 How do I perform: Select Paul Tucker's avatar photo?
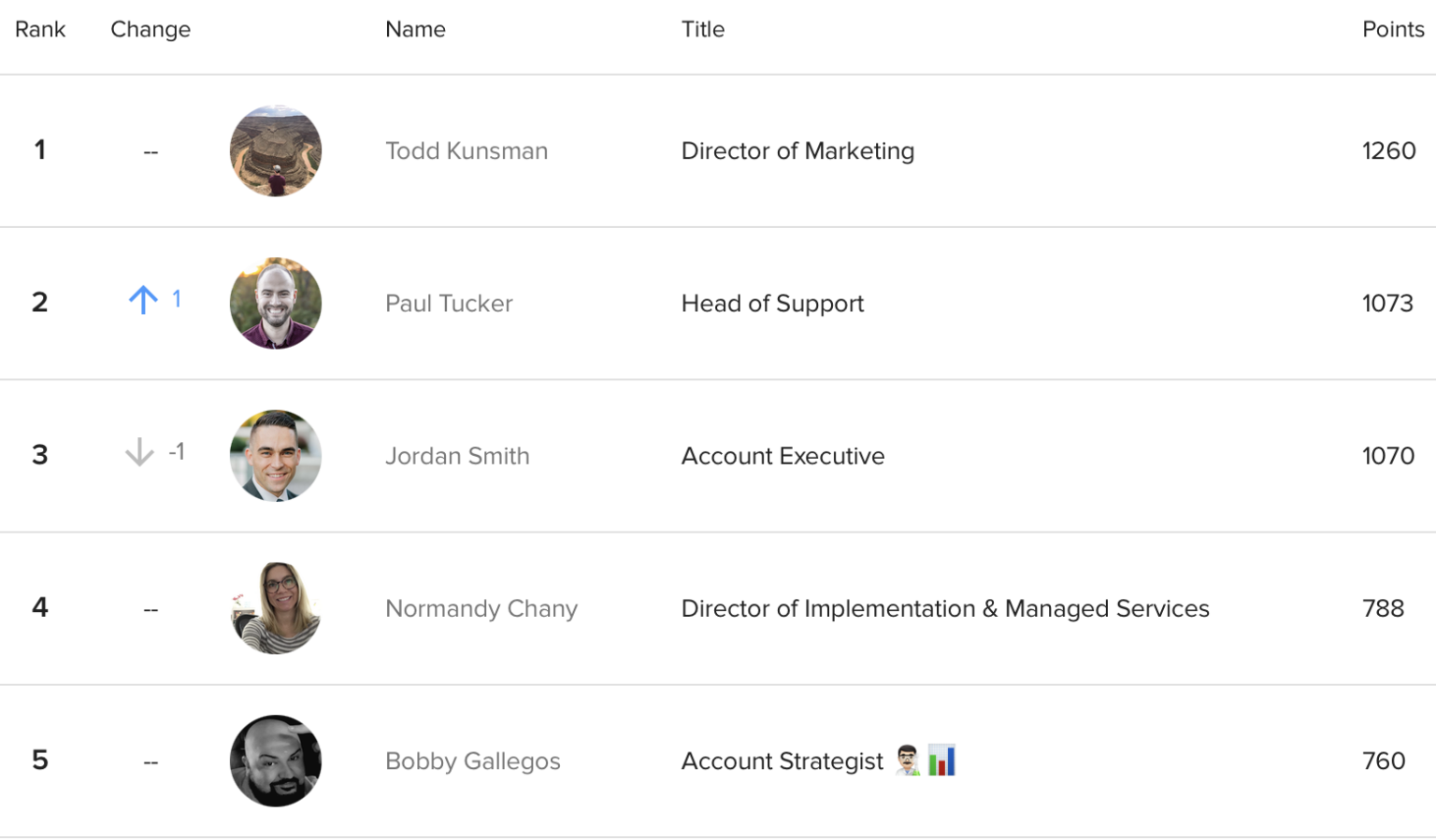click(275, 303)
